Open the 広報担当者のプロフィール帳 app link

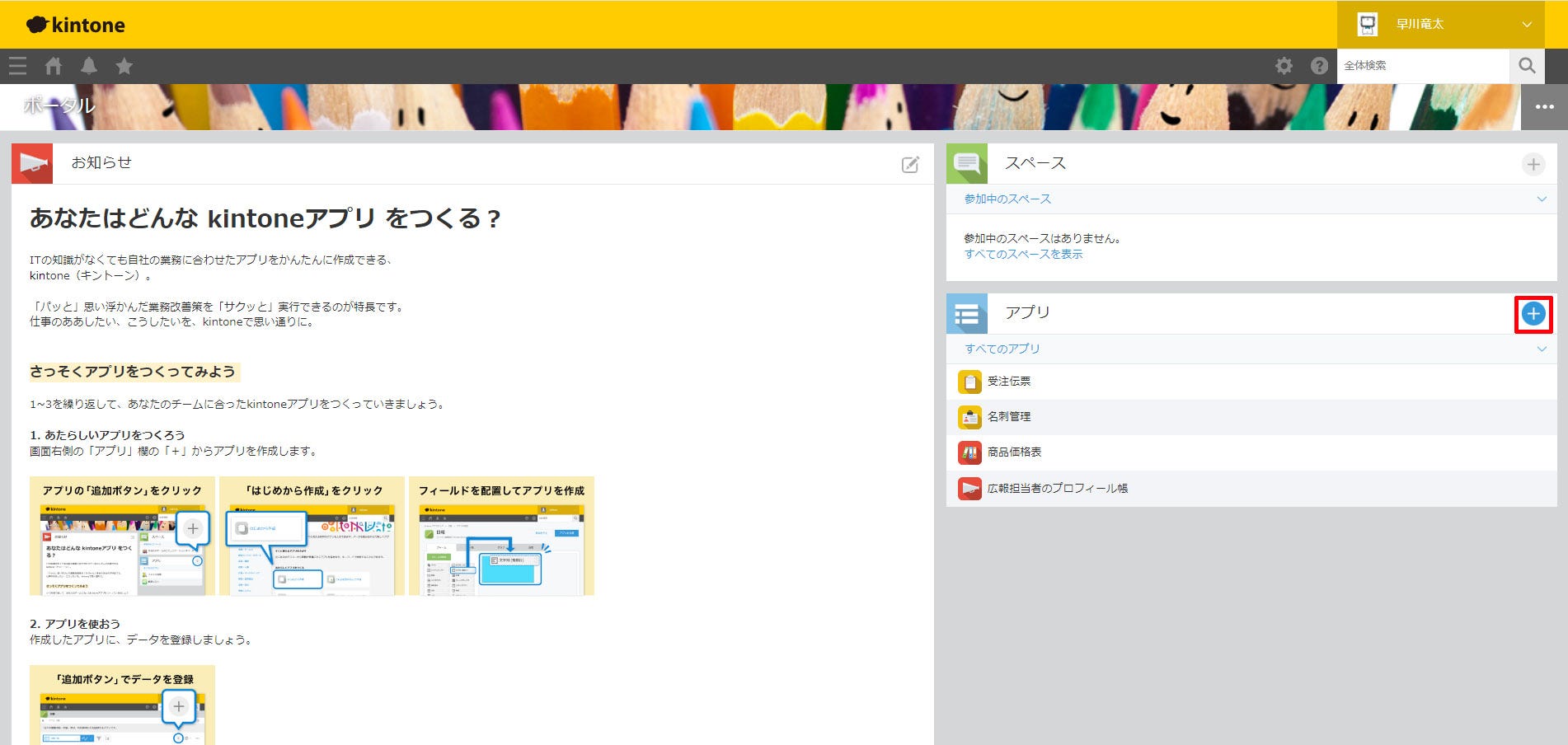coord(1058,489)
